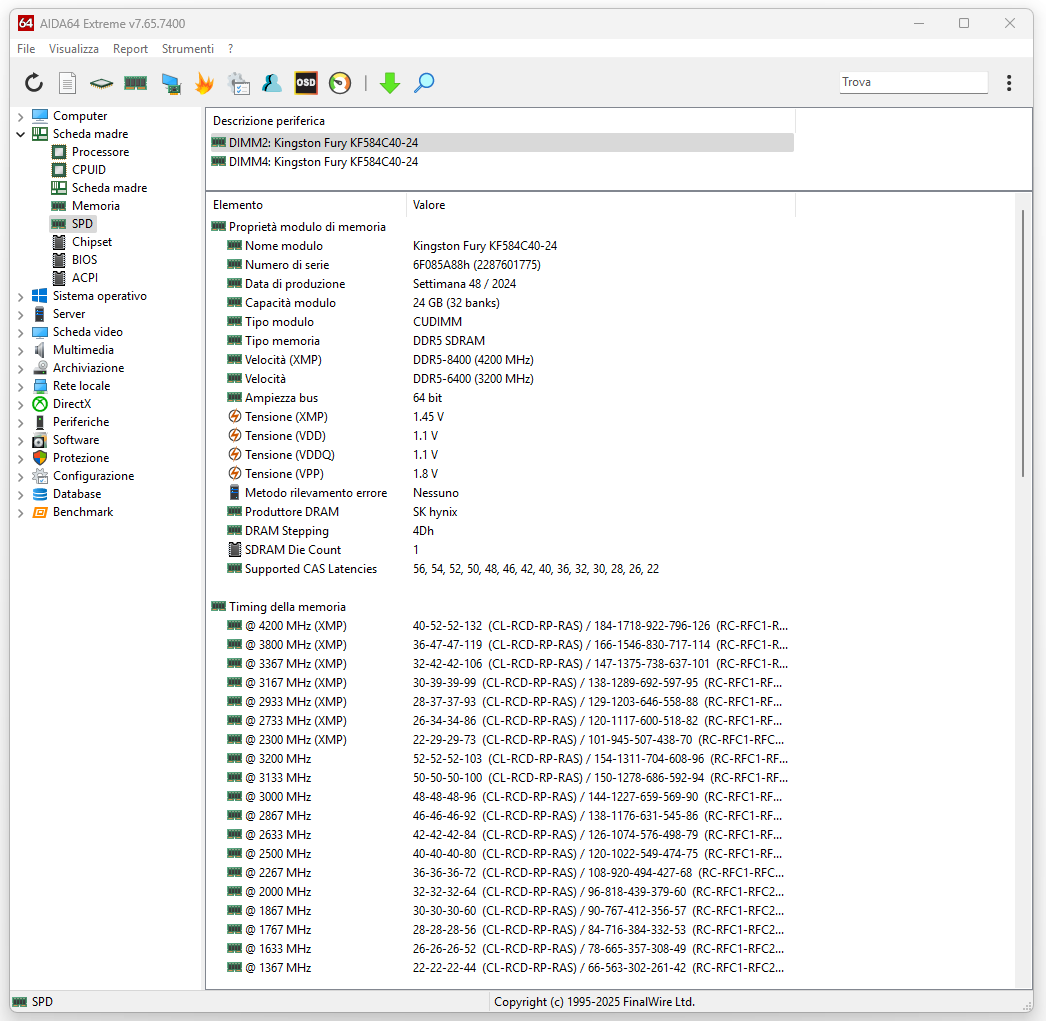Image resolution: width=1046 pixels, height=1021 pixels.
Task: Select Chipset in the tree
Action: point(91,242)
